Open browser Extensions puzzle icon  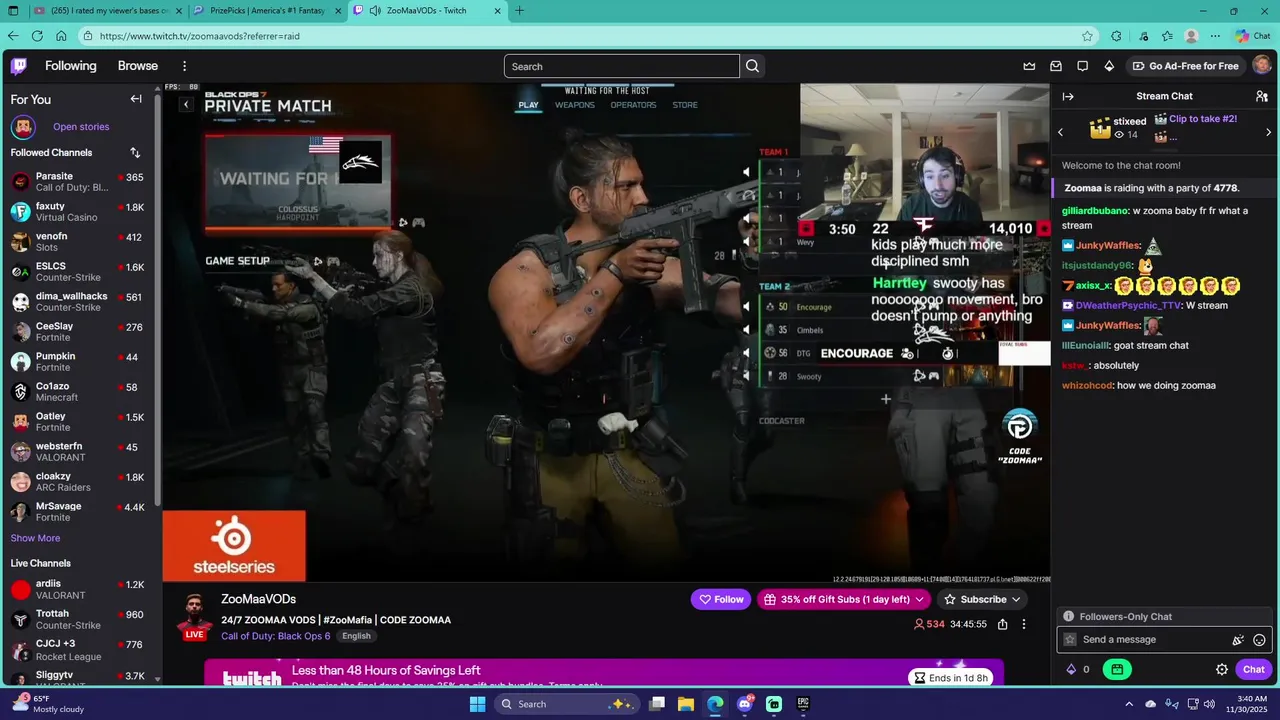click(x=1116, y=36)
